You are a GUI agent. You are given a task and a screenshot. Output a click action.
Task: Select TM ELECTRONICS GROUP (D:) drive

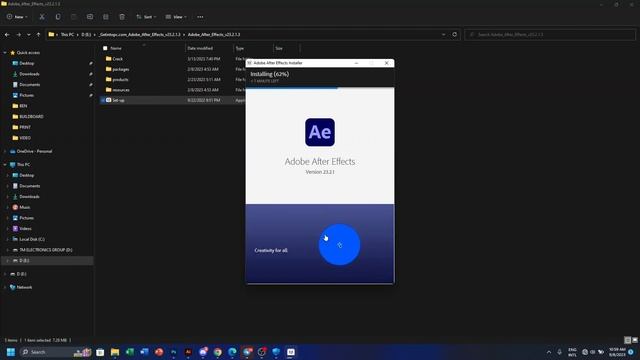(46, 250)
